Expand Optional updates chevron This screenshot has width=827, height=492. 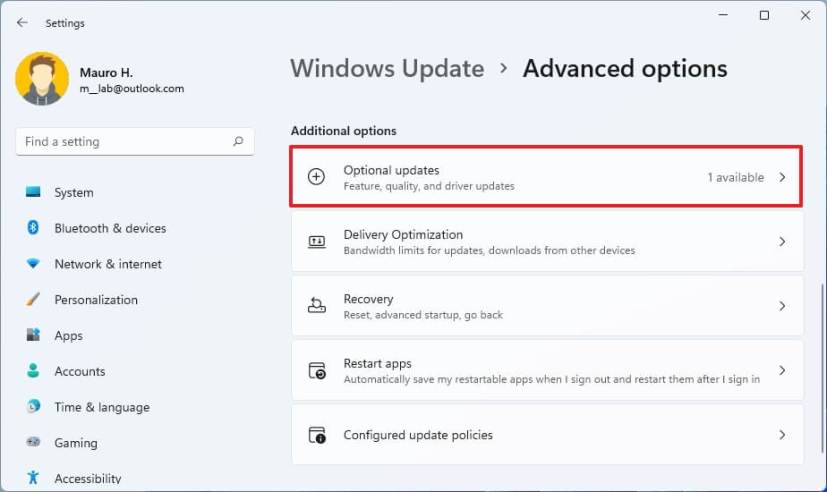[782, 178]
